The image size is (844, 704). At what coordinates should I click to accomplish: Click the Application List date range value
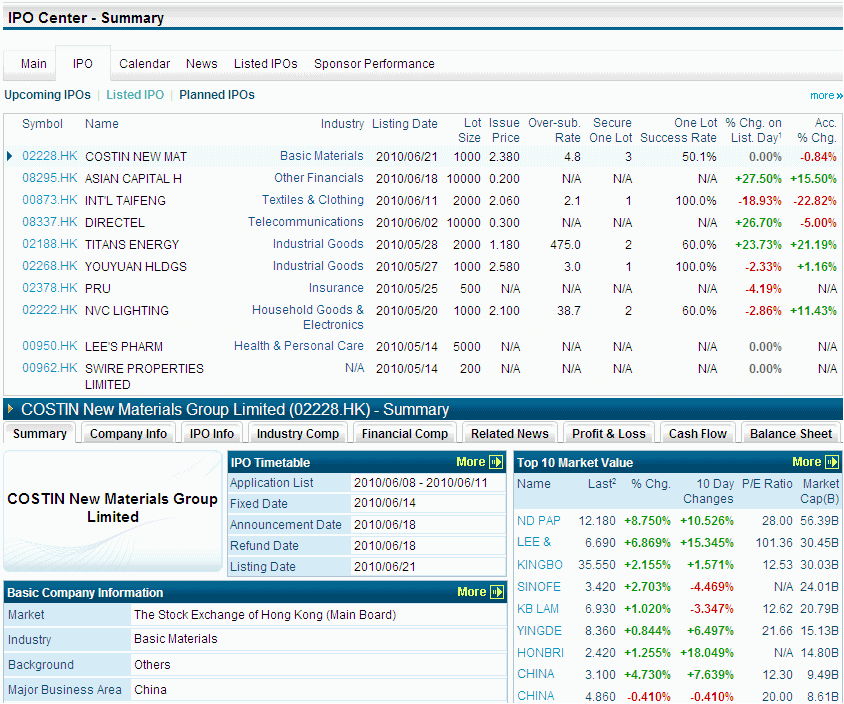(x=420, y=483)
